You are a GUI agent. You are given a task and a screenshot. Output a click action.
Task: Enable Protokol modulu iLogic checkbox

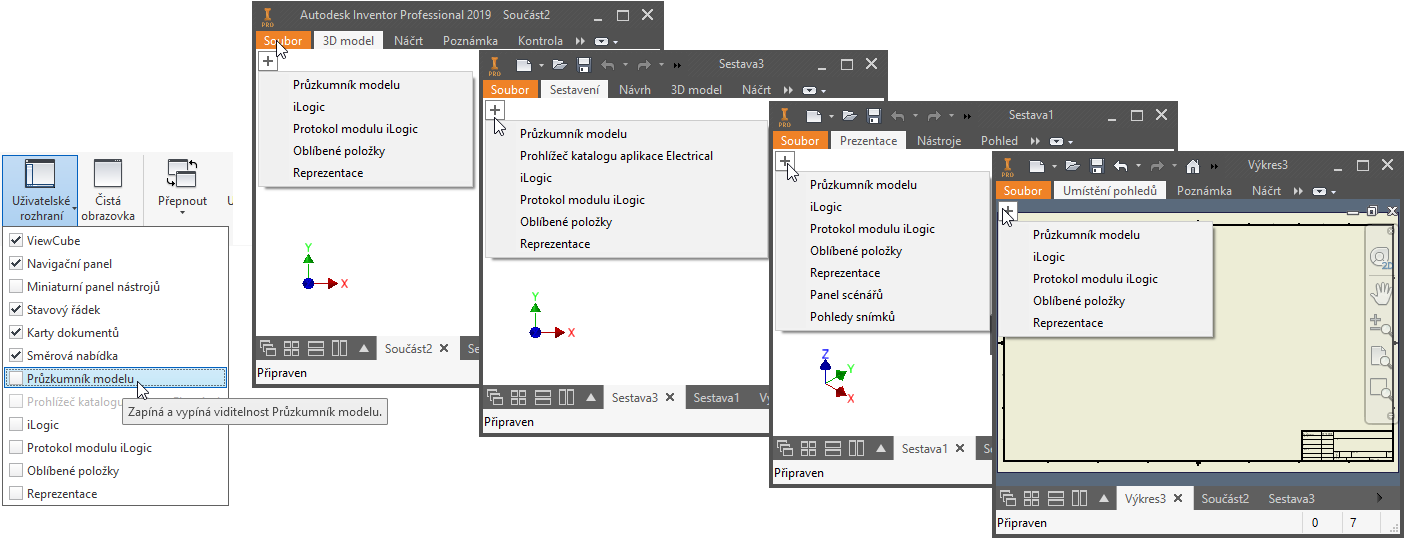click(16, 448)
